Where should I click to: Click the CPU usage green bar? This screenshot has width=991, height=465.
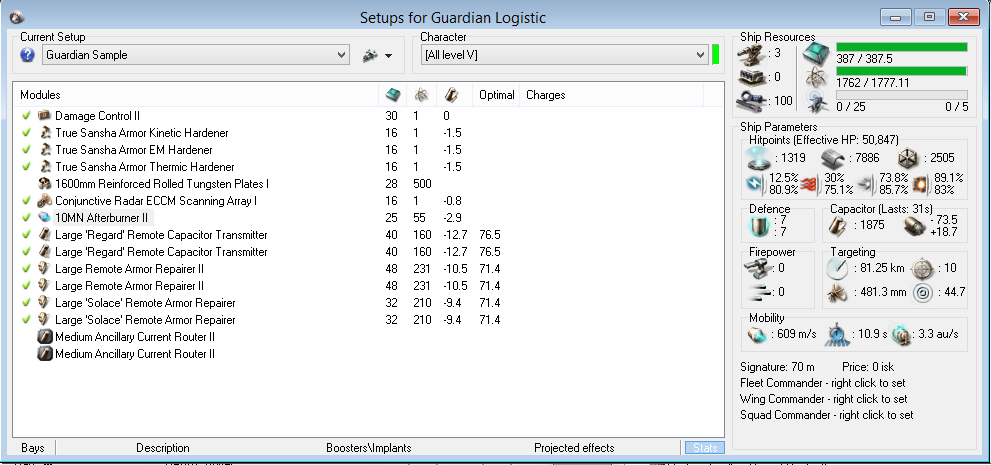pyautogui.click(x=902, y=47)
